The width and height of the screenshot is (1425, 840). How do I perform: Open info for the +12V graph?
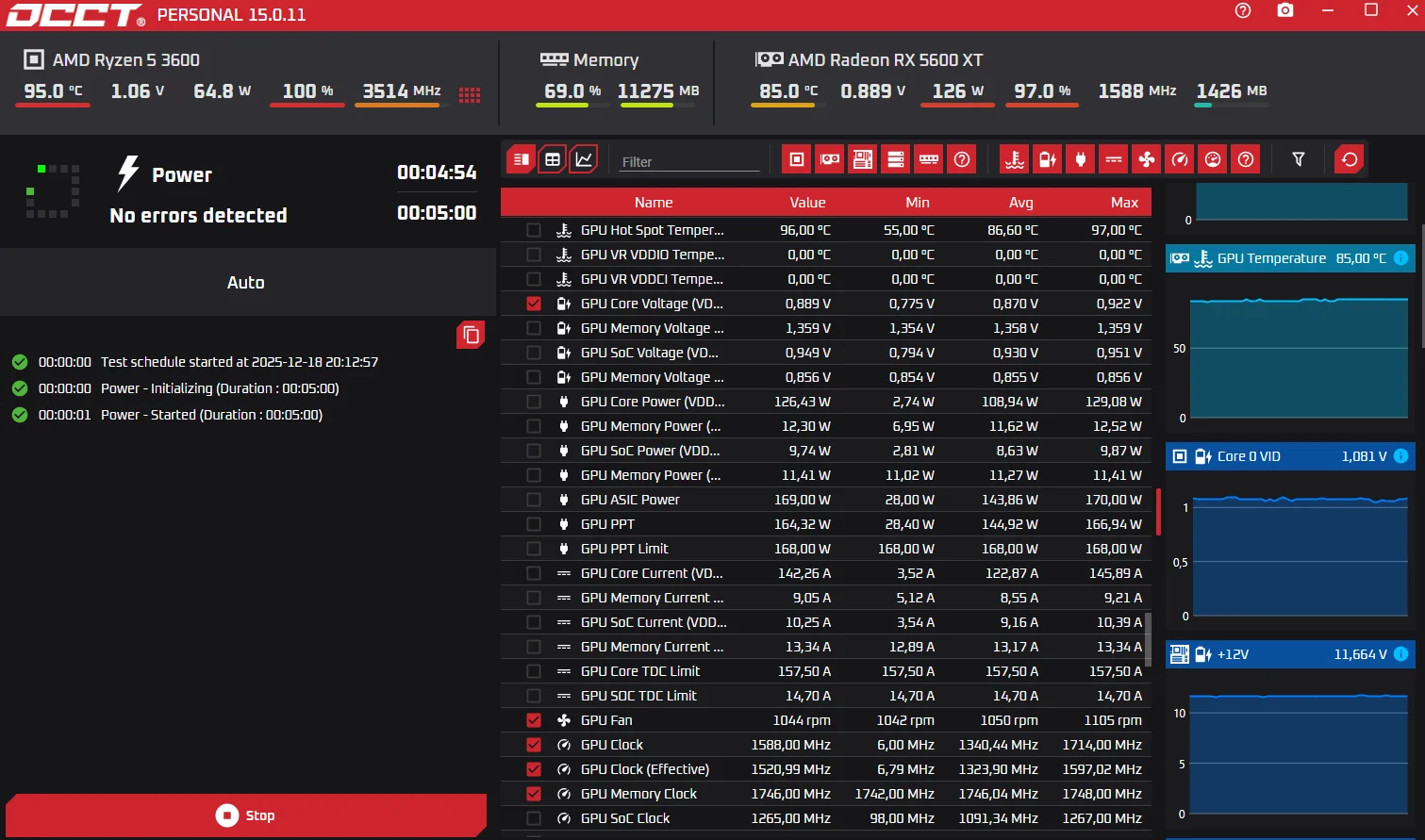(x=1401, y=654)
